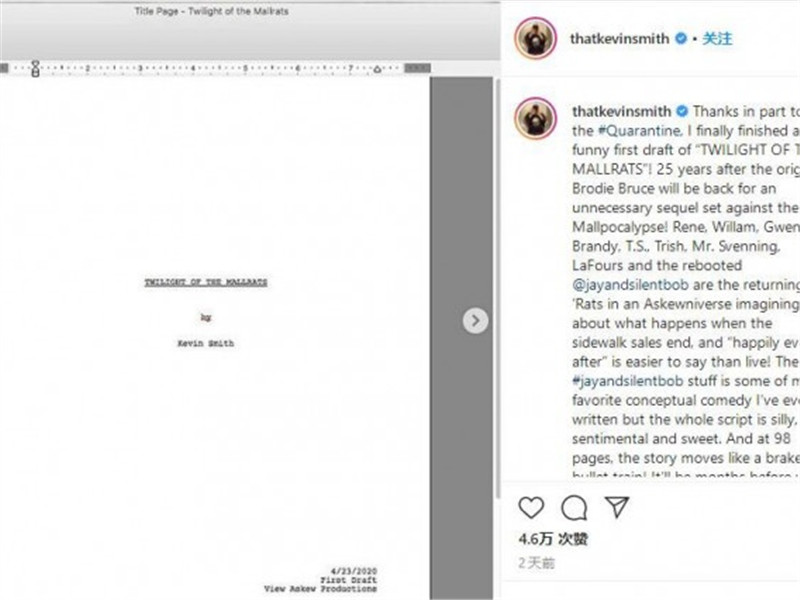
Task: Open the @jayandsilentbob mention link
Action: 630,285
